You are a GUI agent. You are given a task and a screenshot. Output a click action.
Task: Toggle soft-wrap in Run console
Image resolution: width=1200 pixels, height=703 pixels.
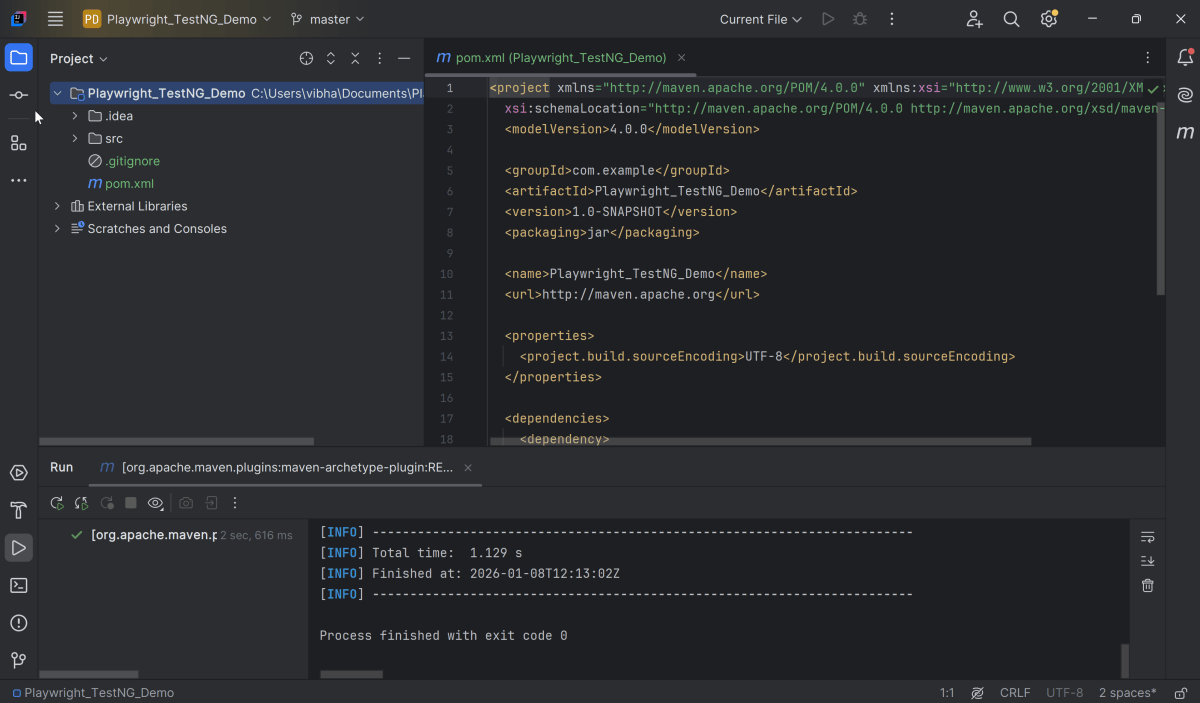1148,537
